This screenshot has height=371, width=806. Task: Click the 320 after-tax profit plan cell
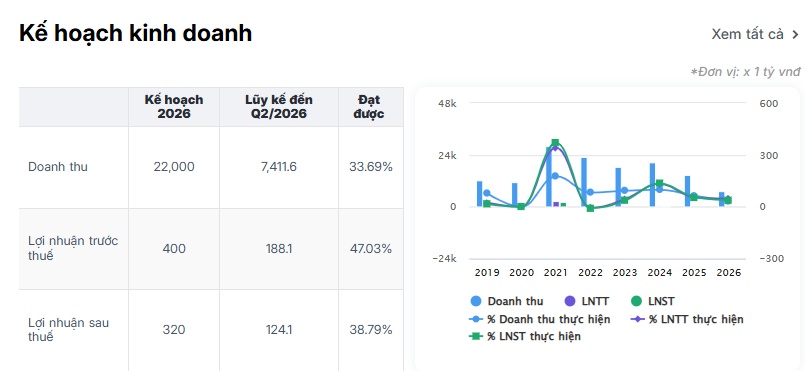tap(174, 330)
